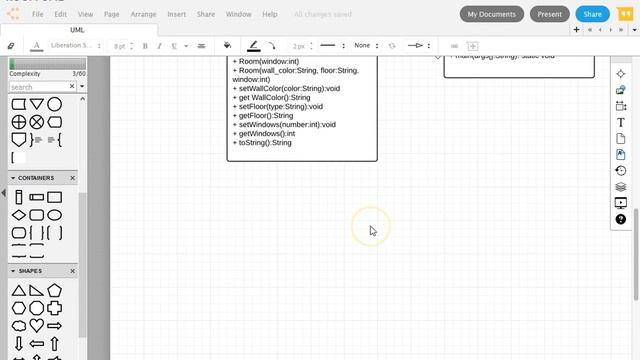Open the text T panel icon
The width and height of the screenshot is (640, 360).
[x=620, y=122]
